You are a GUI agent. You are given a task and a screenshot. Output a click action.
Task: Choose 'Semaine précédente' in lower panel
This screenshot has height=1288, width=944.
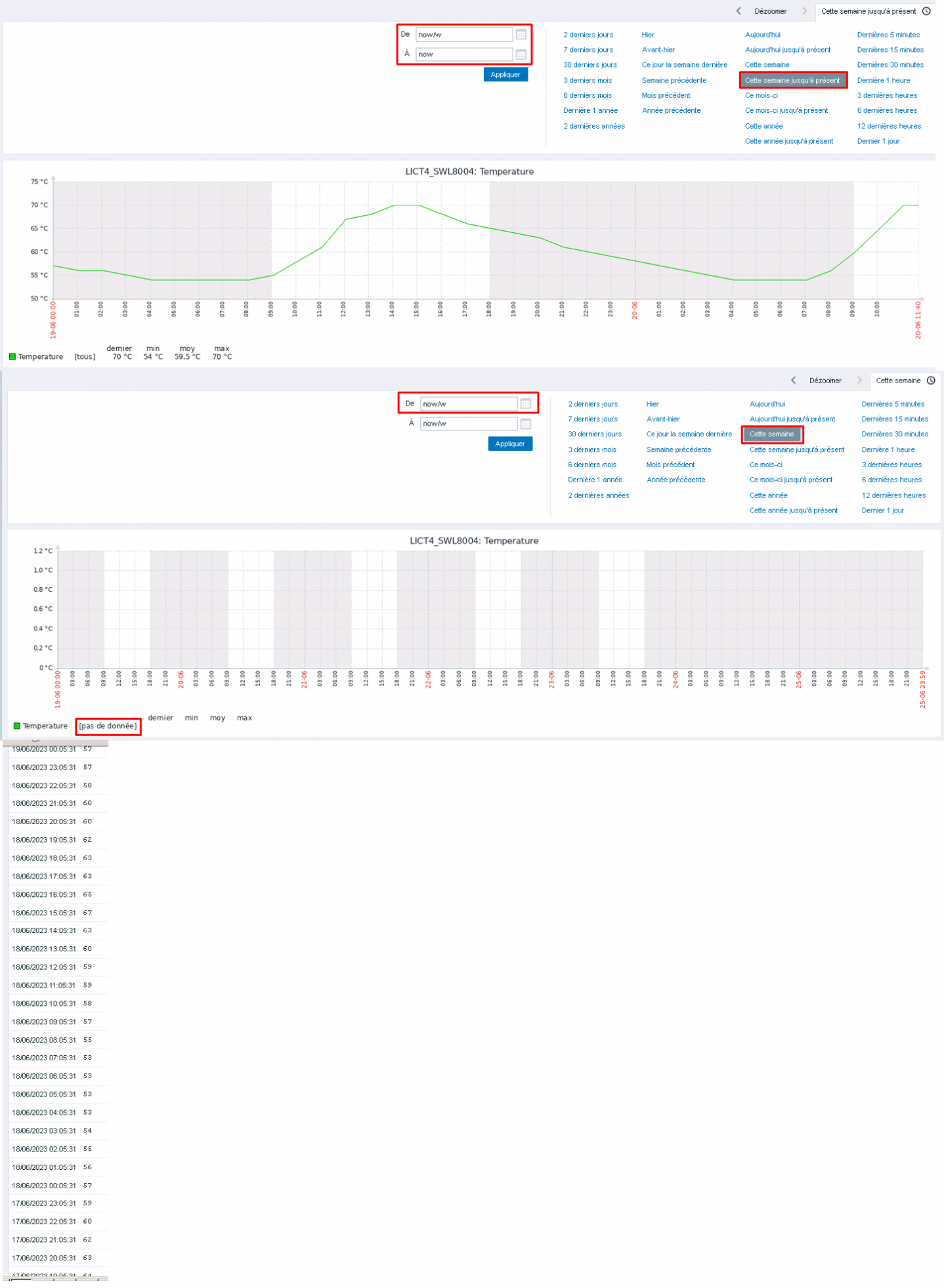click(x=678, y=450)
